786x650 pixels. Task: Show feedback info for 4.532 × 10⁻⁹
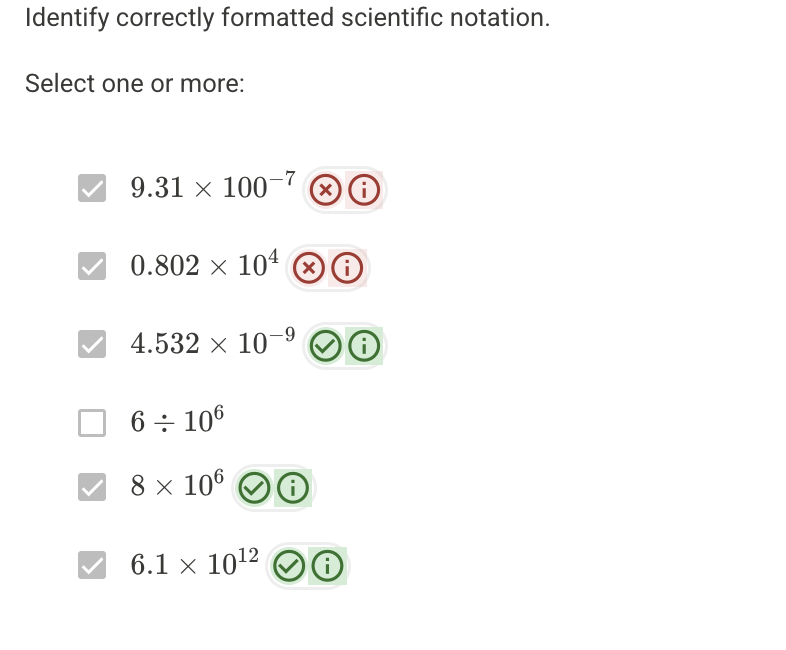click(366, 346)
